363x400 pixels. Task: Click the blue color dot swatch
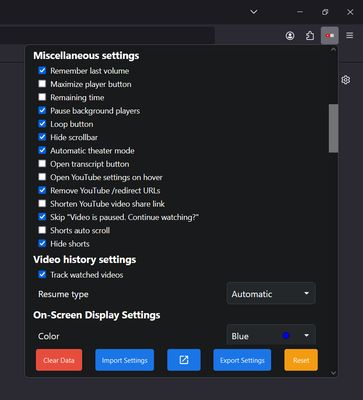(286, 336)
